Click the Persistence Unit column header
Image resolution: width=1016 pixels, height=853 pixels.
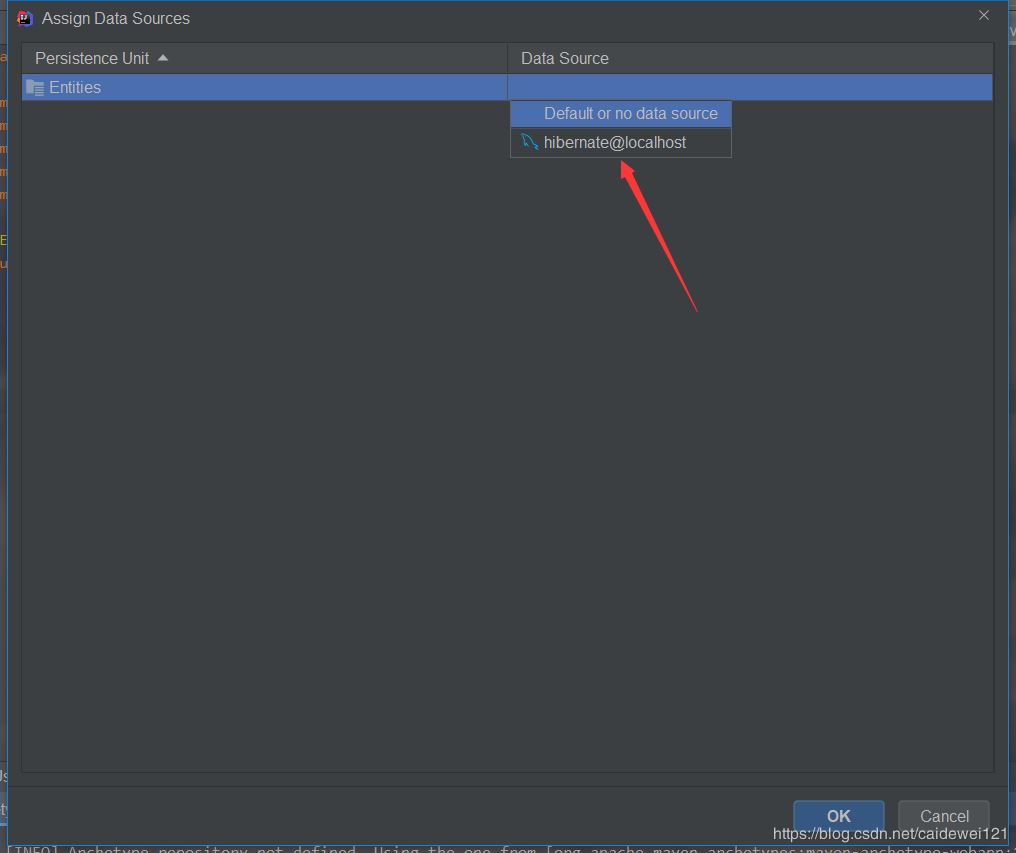click(x=92, y=58)
